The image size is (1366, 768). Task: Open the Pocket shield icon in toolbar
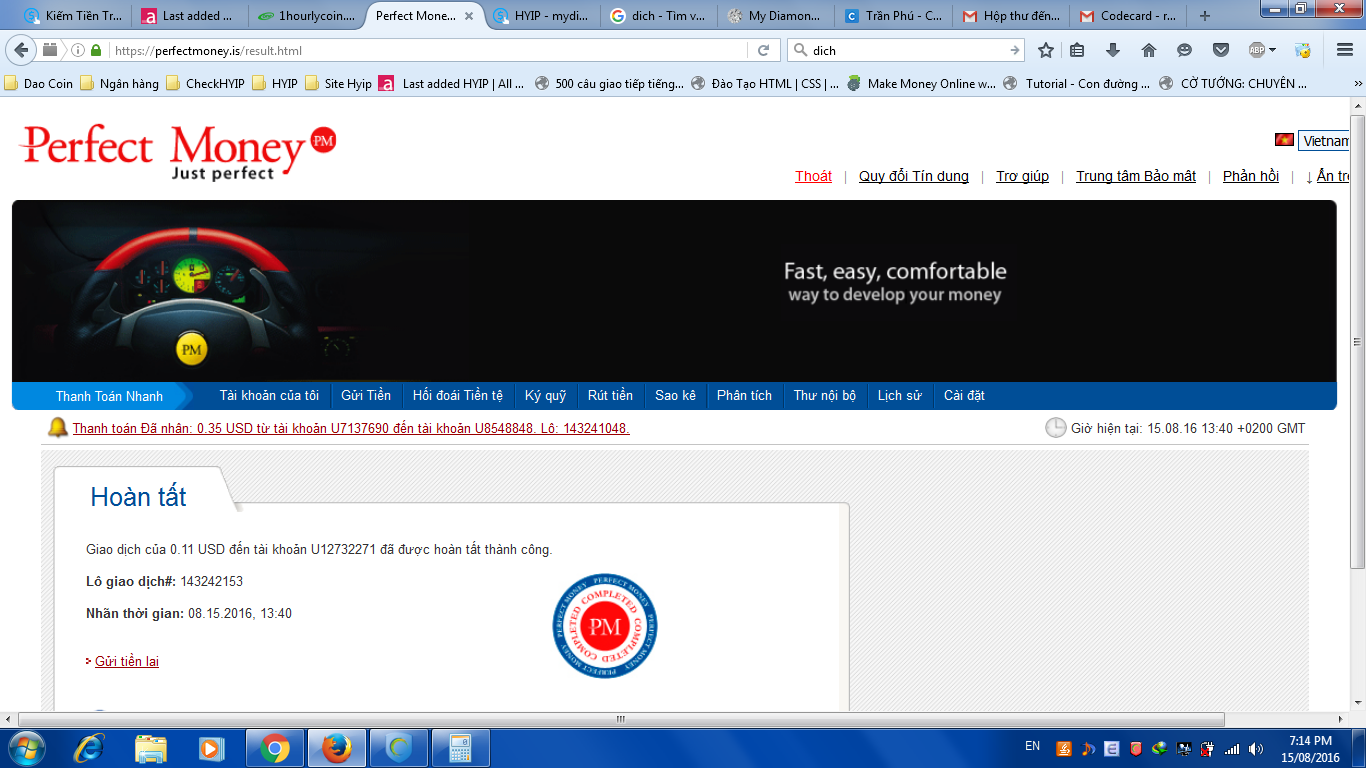(1221, 50)
